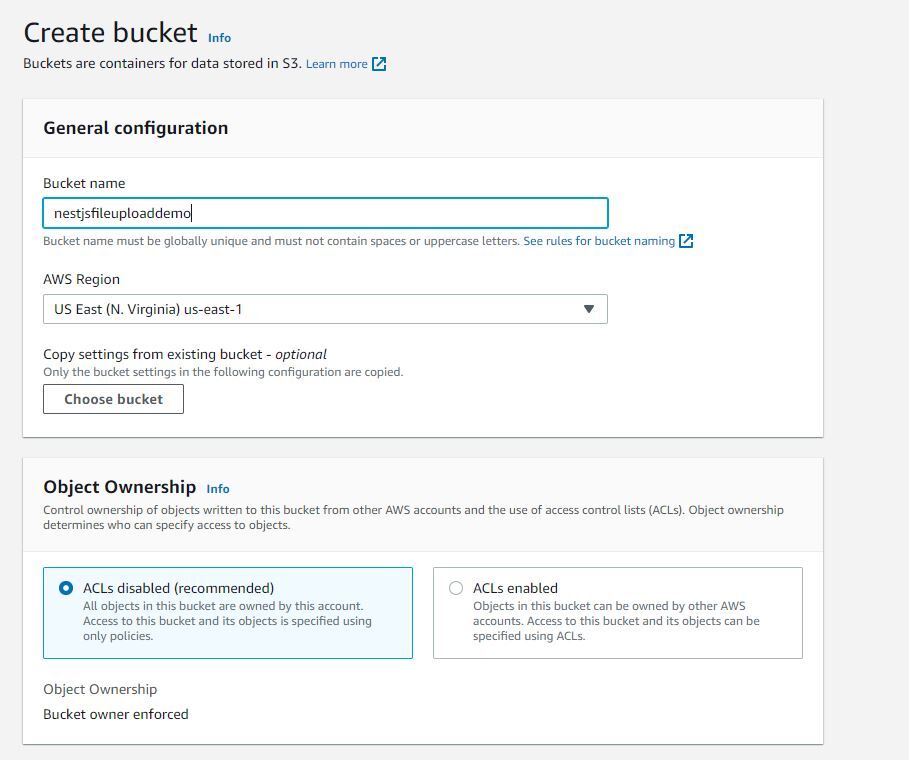Click external link icon beside Learn more
The image size is (909, 760).
click(379, 64)
